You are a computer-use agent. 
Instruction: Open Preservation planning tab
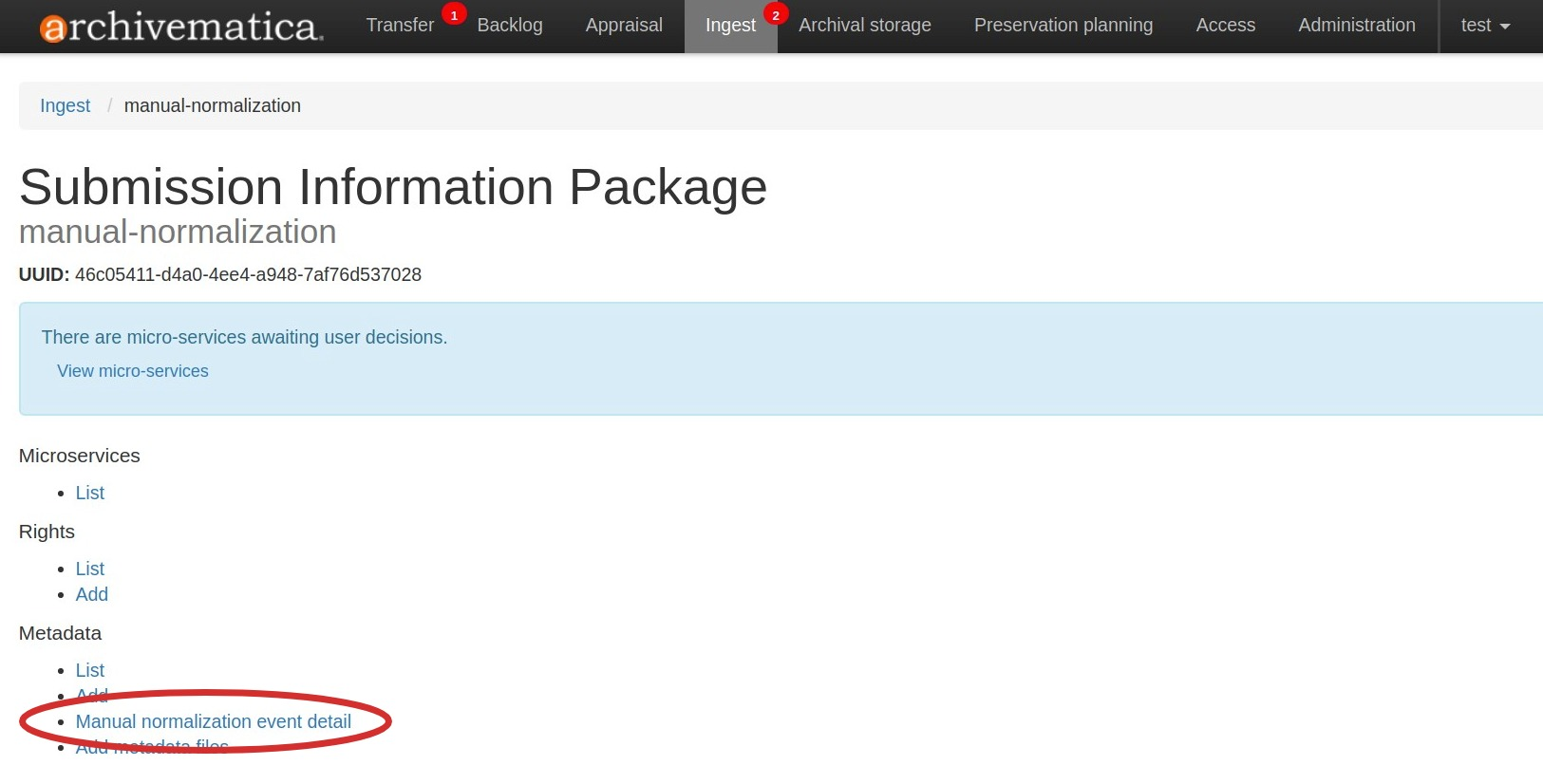pyautogui.click(x=1063, y=26)
